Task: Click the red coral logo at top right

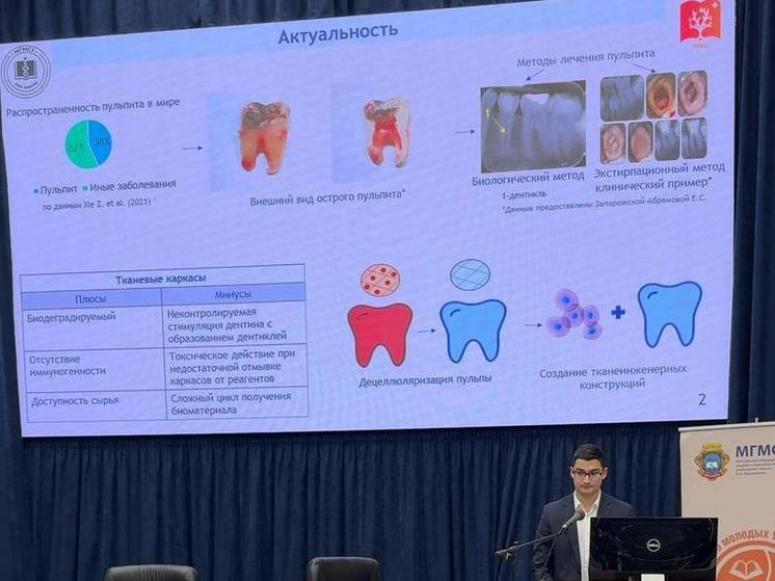Action: [x=701, y=22]
